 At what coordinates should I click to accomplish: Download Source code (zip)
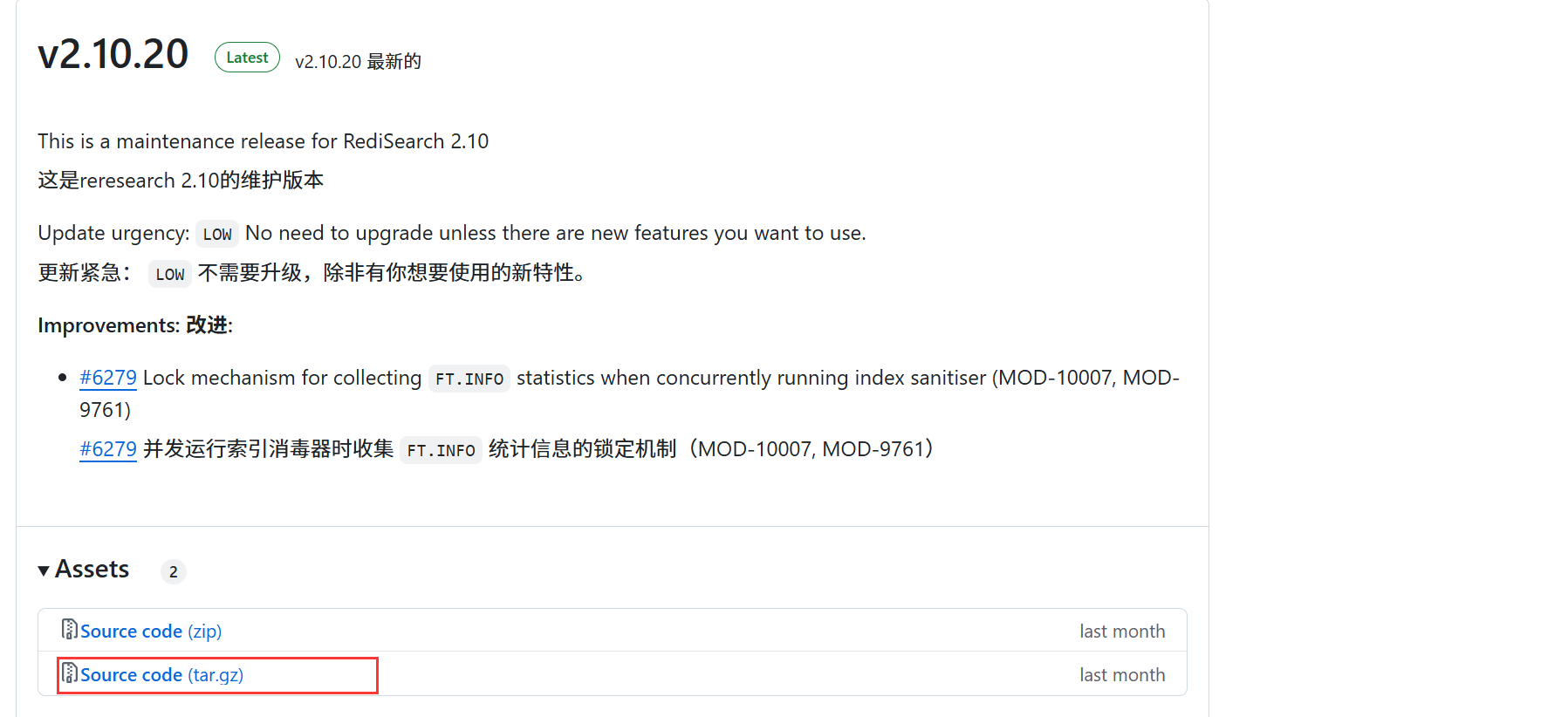pyautogui.click(x=133, y=630)
